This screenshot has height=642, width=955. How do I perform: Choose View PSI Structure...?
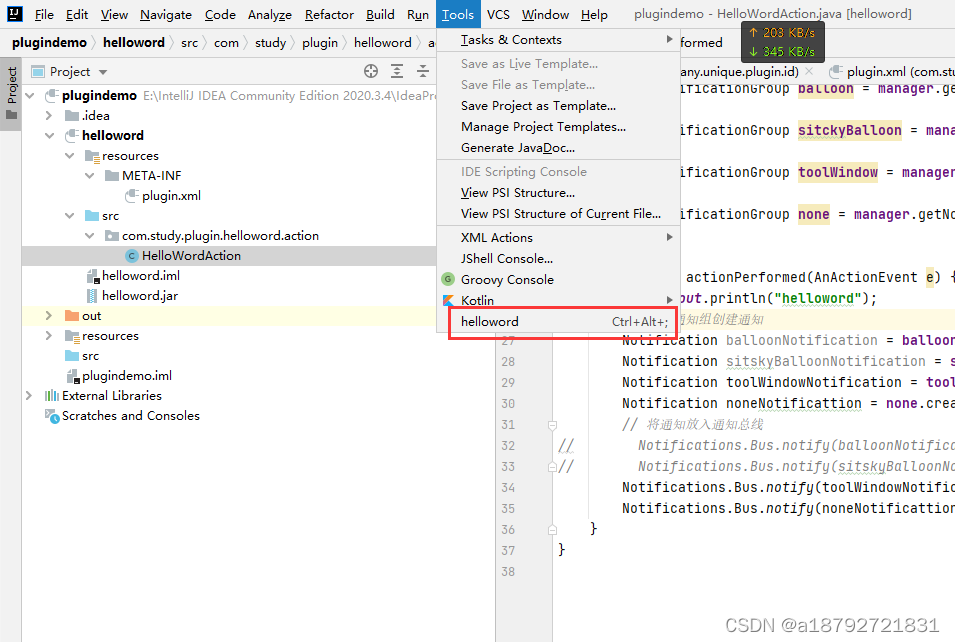click(558, 193)
